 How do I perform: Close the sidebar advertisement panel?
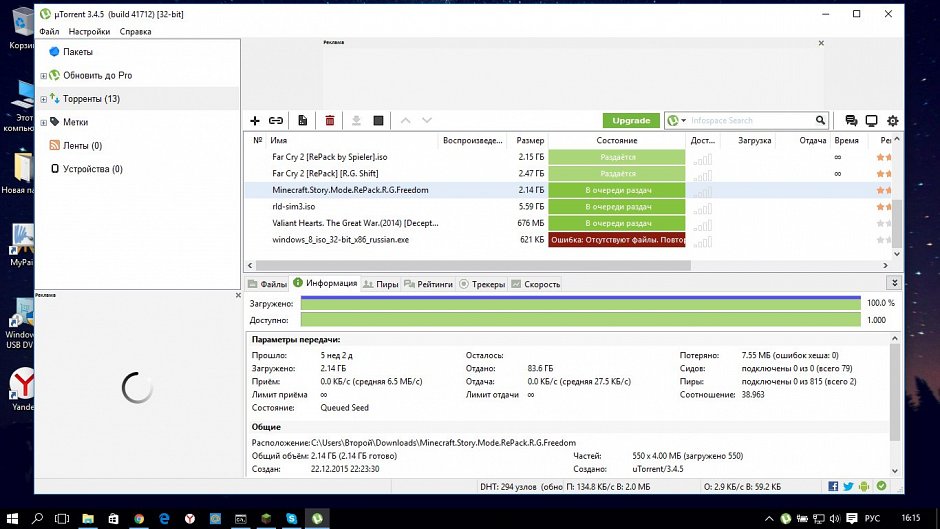tap(238, 295)
